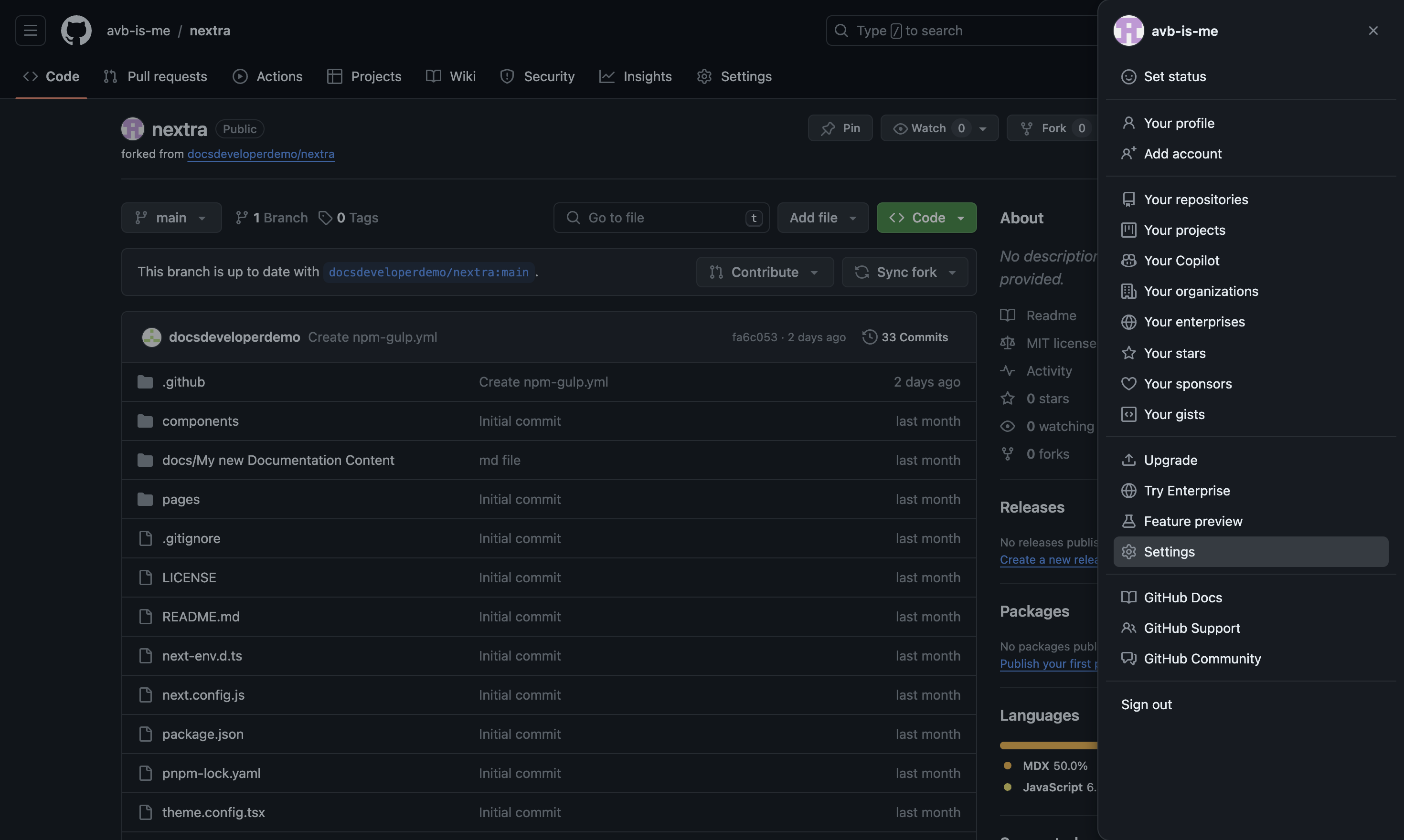Viewport: 1404px width, 840px height.
Task: Sign out of the account
Action: point(1146,704)
